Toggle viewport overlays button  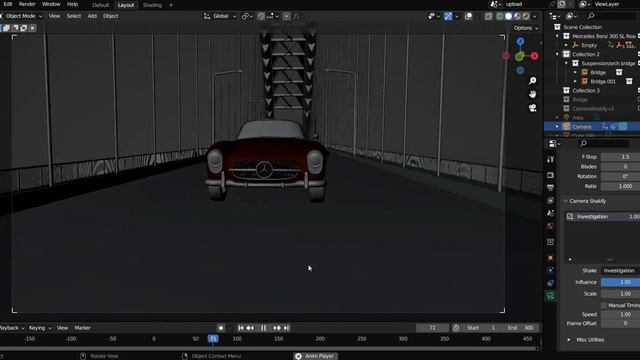click(469, 16)
